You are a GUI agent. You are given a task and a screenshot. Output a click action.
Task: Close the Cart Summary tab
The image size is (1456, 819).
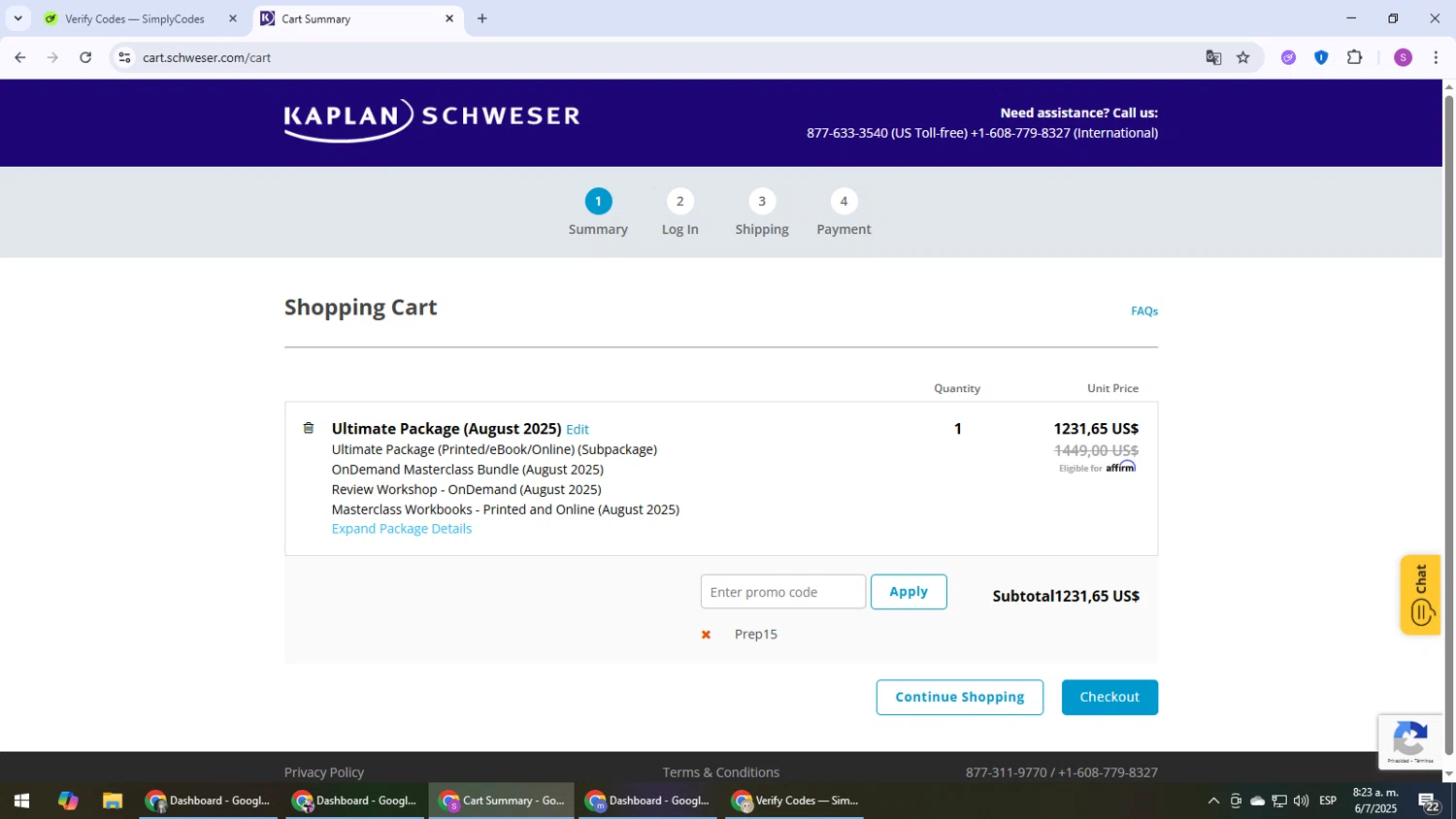point(449,18)
